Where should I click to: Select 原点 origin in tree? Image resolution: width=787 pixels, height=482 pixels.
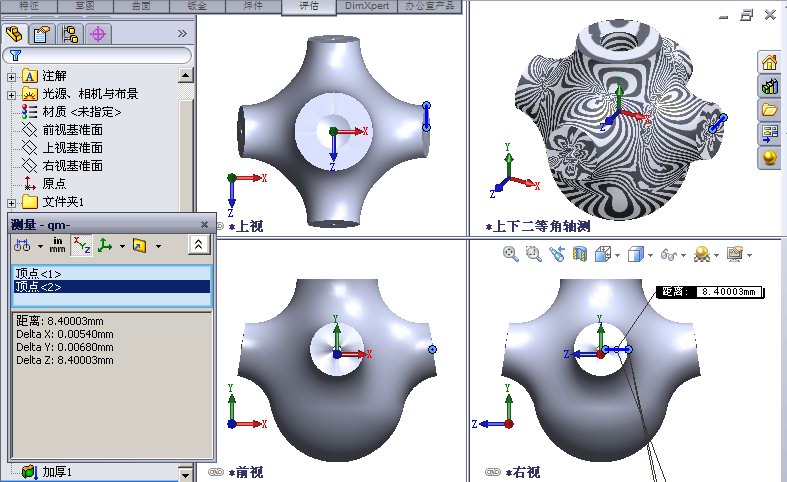coord(54,184)
